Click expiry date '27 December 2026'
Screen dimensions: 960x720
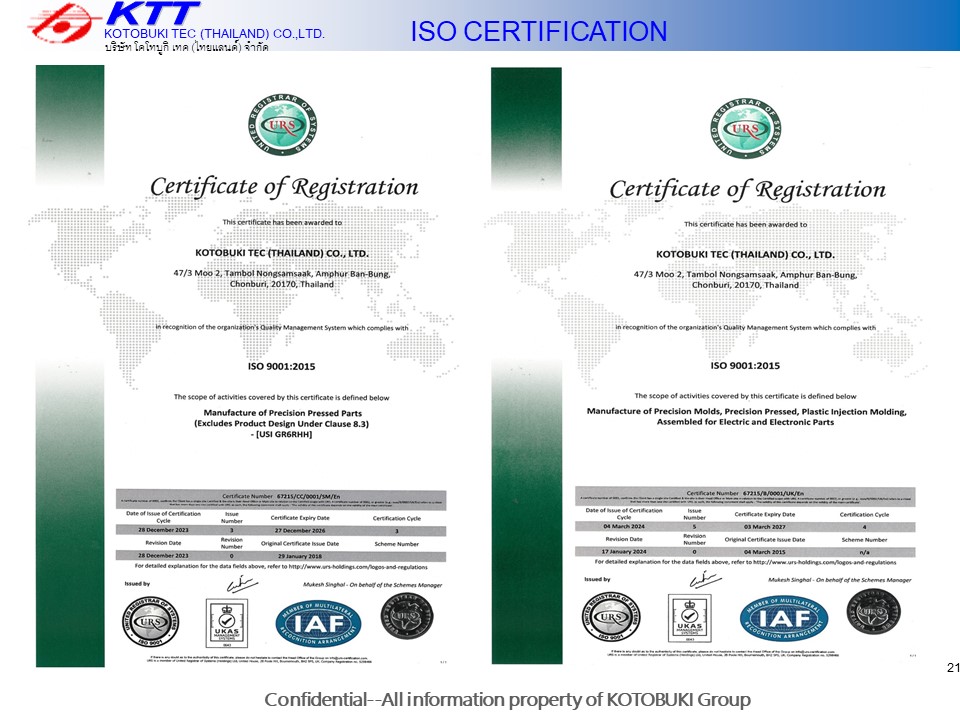300,531
